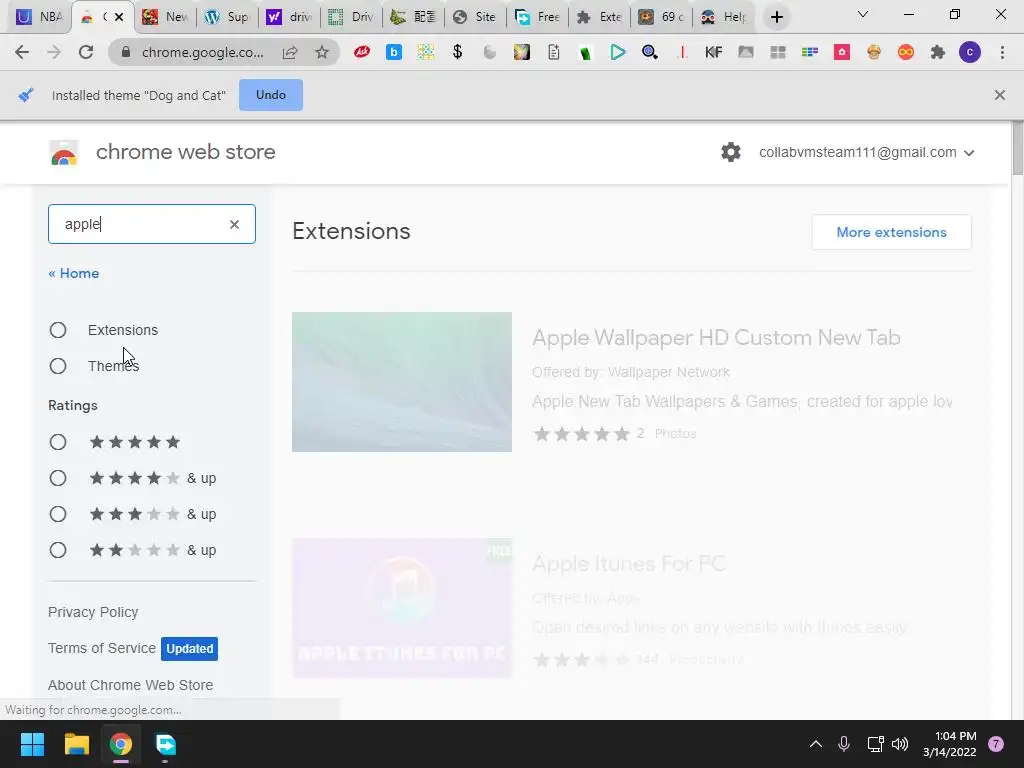
Task: Click the pink home extension icon
Action: click(842, 52)
